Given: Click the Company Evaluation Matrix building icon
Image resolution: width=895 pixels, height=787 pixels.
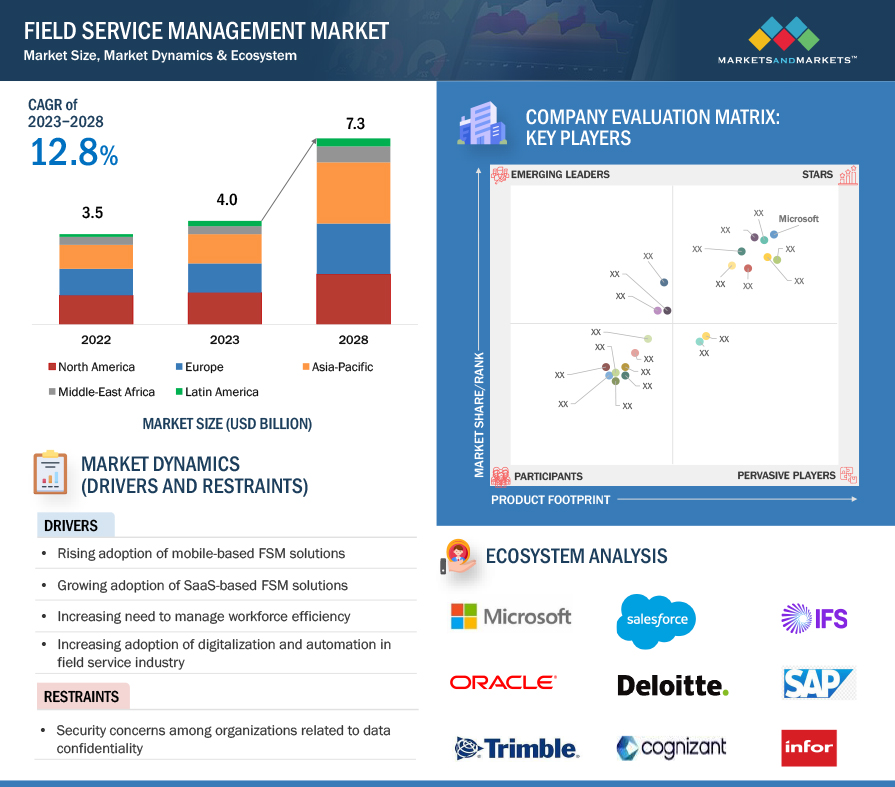Looking at the screenshot, I should coord(476,126).
